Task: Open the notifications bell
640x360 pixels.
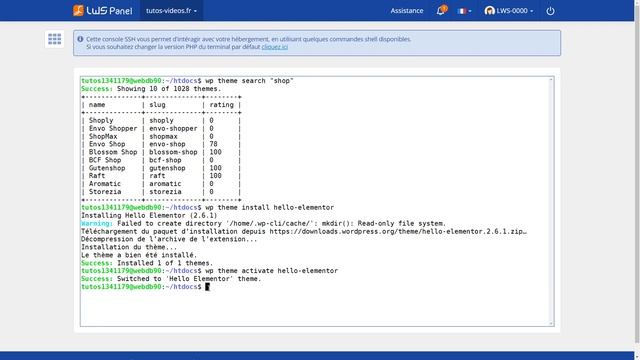Action: (441, 10)
